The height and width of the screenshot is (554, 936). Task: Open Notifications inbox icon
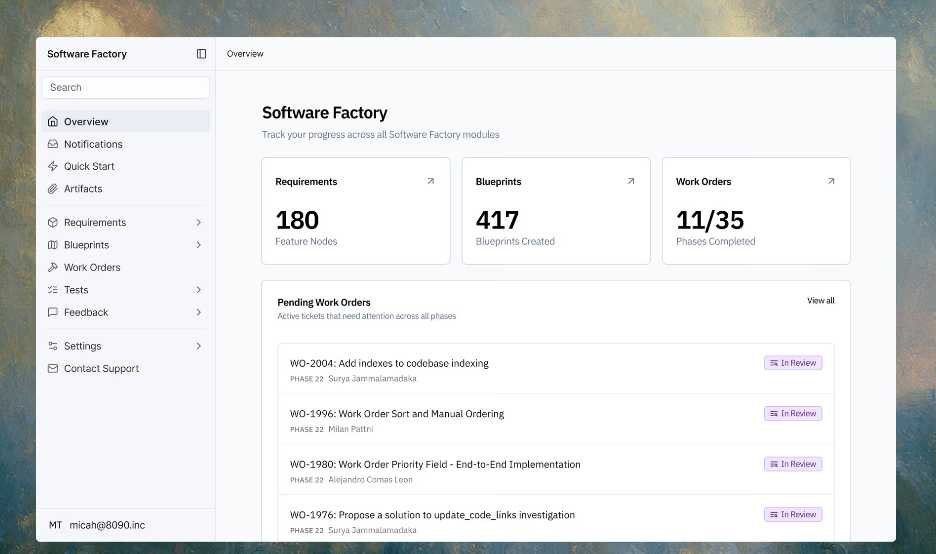tap(53, 144)
